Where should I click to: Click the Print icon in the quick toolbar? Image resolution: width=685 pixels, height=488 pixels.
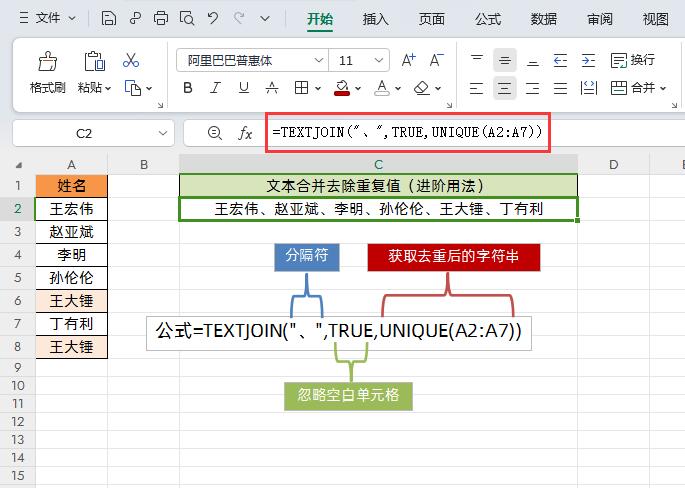(x=161, y=18)
